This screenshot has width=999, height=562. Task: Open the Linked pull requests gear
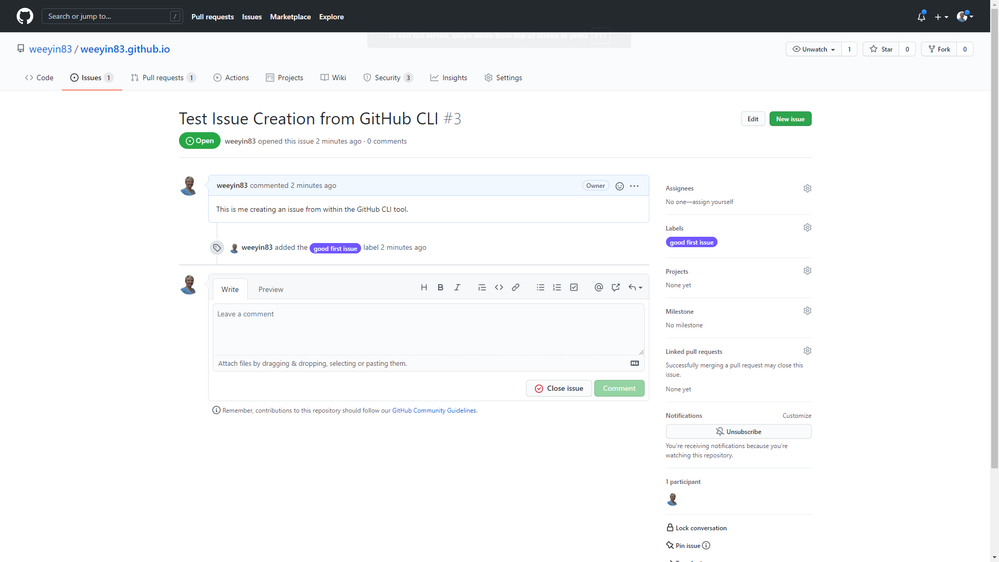(x=807, y=351)
